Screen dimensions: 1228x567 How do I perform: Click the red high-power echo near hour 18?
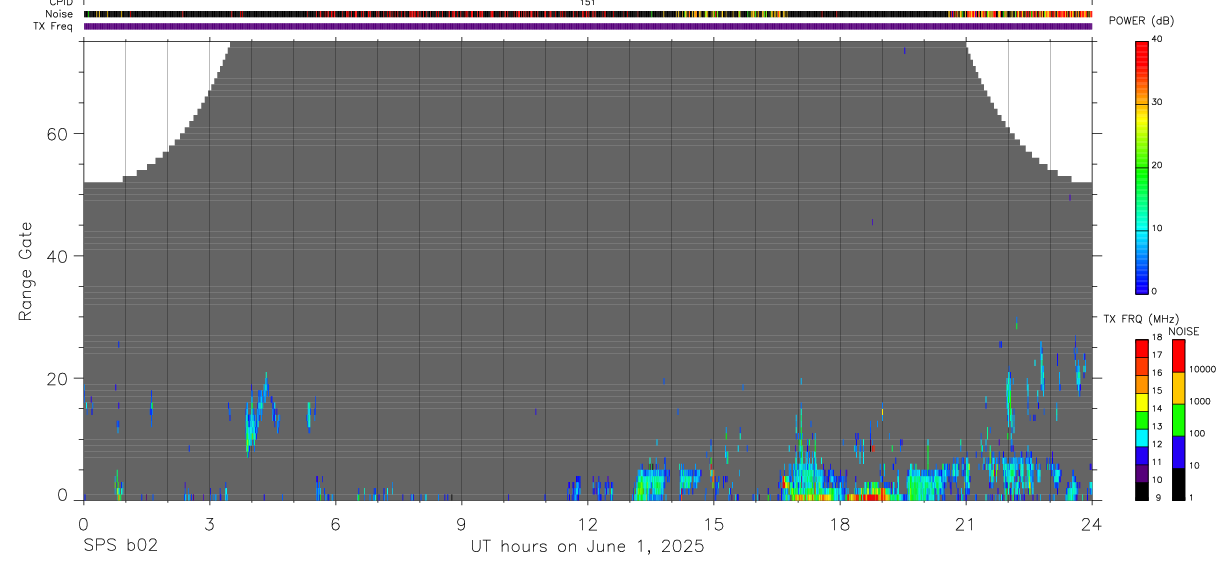(868, 496)
